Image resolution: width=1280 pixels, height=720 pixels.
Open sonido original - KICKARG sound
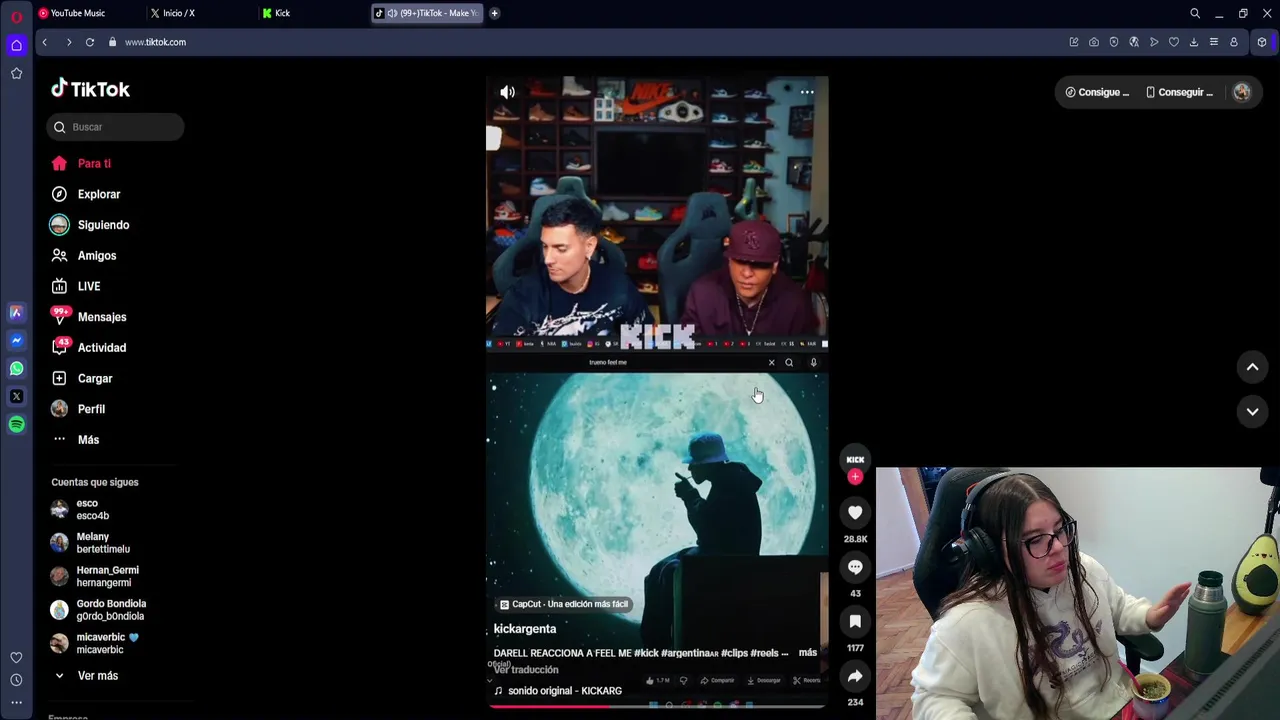[x=558, y=691]
